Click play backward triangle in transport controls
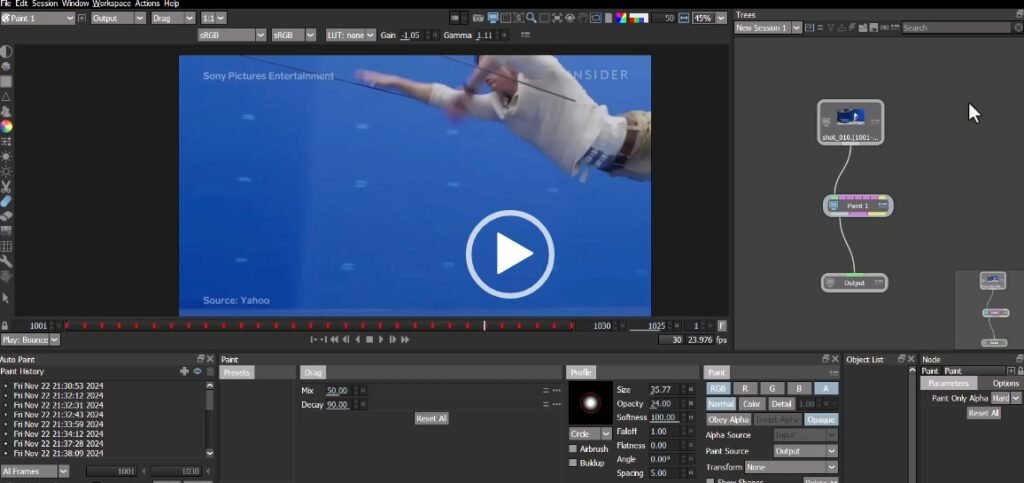Viewport: 1024px width, 483px height. pos(357,339)
